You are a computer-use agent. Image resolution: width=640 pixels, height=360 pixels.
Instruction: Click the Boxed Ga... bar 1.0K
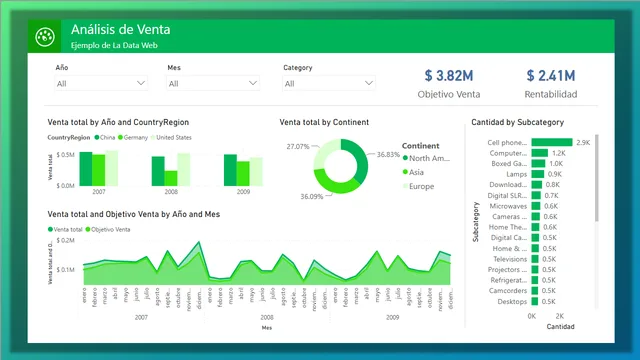pyautogui.click(x=538, y=163)
